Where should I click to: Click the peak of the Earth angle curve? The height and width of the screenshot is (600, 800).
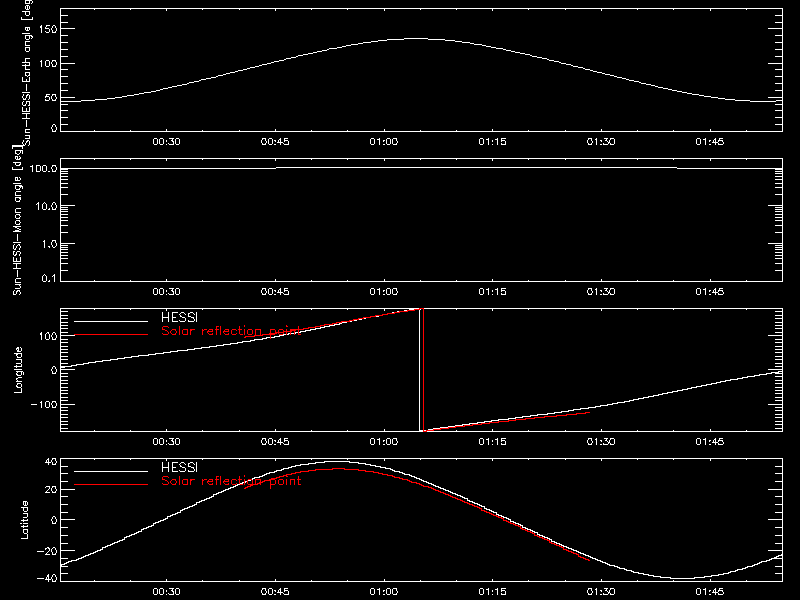pos(417,39)
